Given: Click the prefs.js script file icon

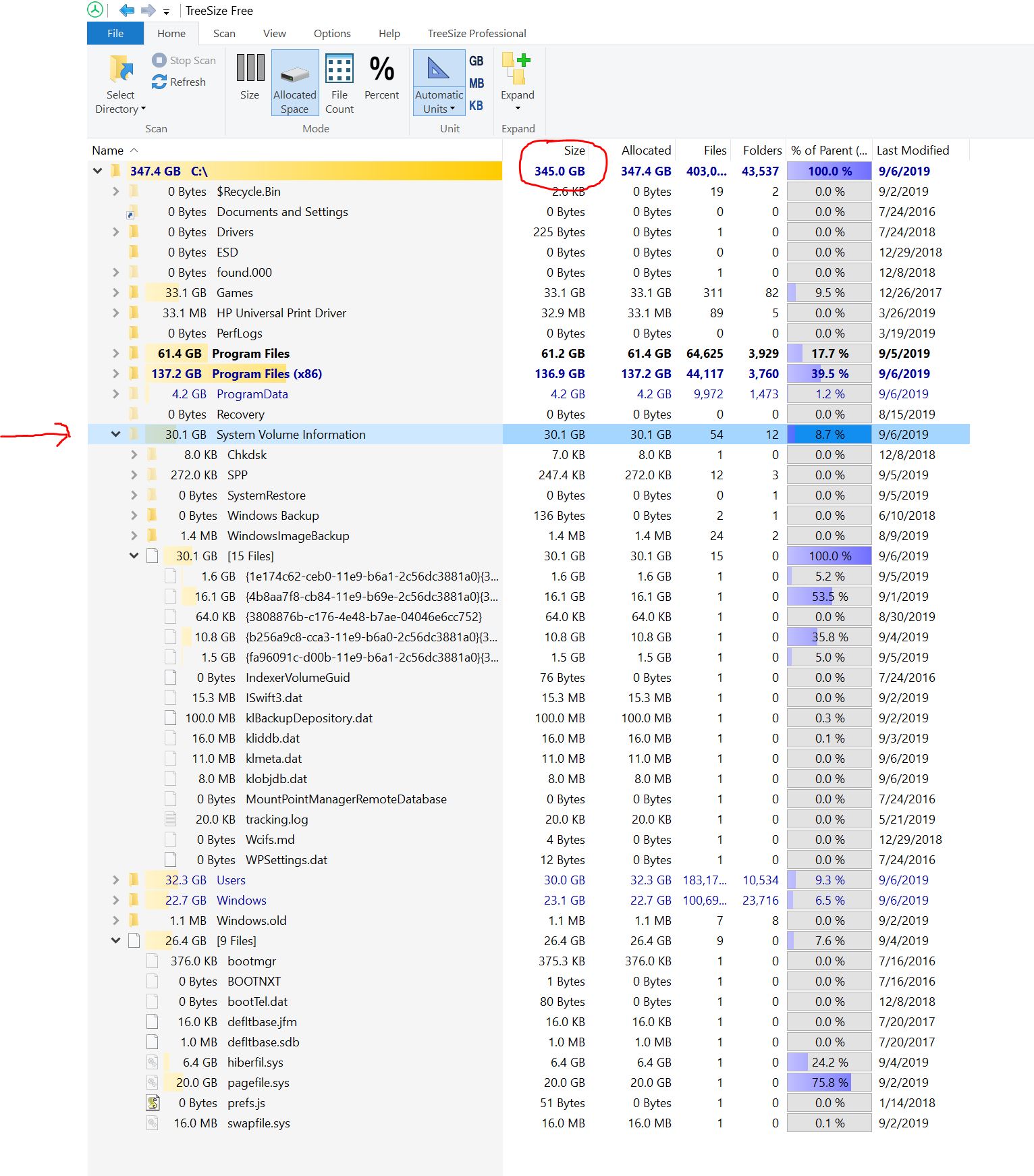Looking at the screenshot, I should coord(153,1102).
